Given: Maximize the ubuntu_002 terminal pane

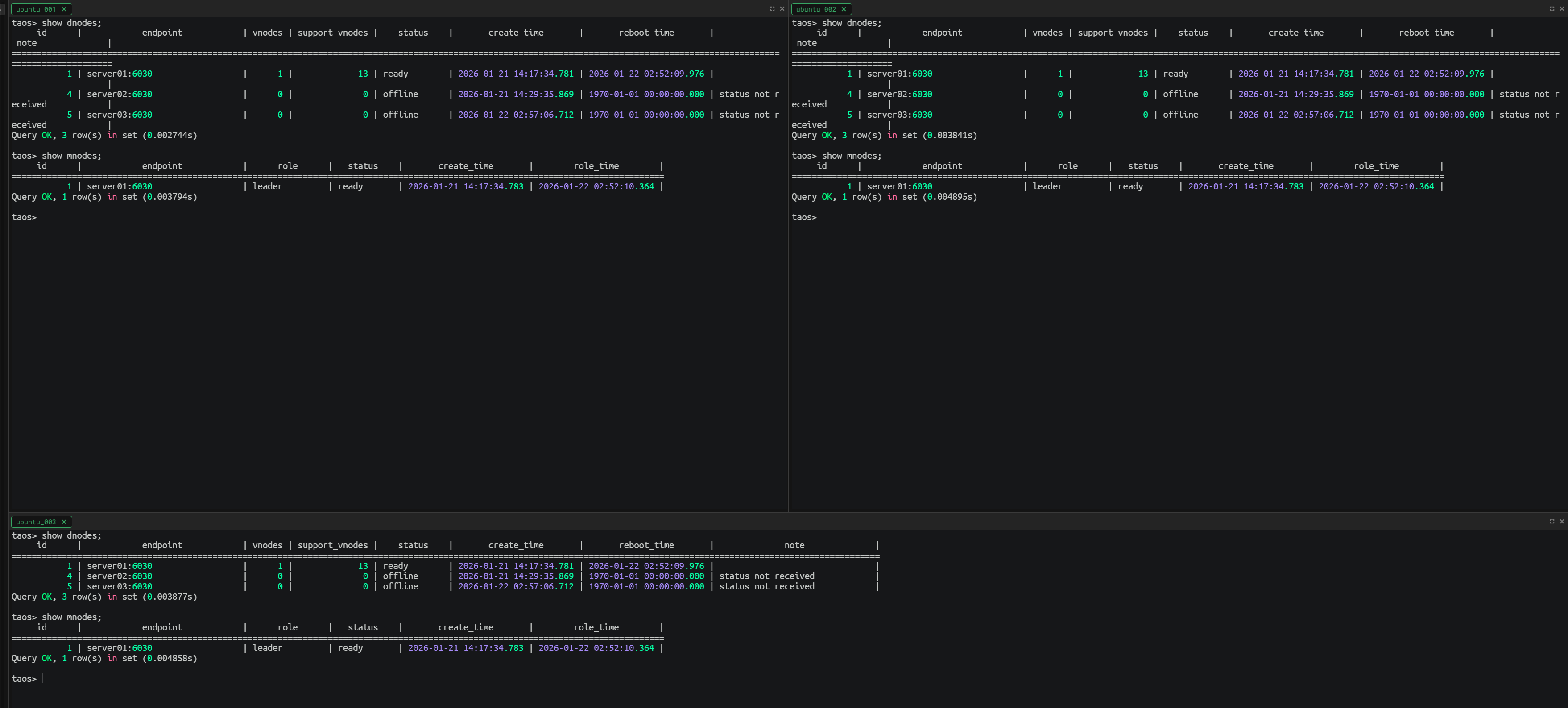Looking at the screenshot, I should [x=1551, y=8].
